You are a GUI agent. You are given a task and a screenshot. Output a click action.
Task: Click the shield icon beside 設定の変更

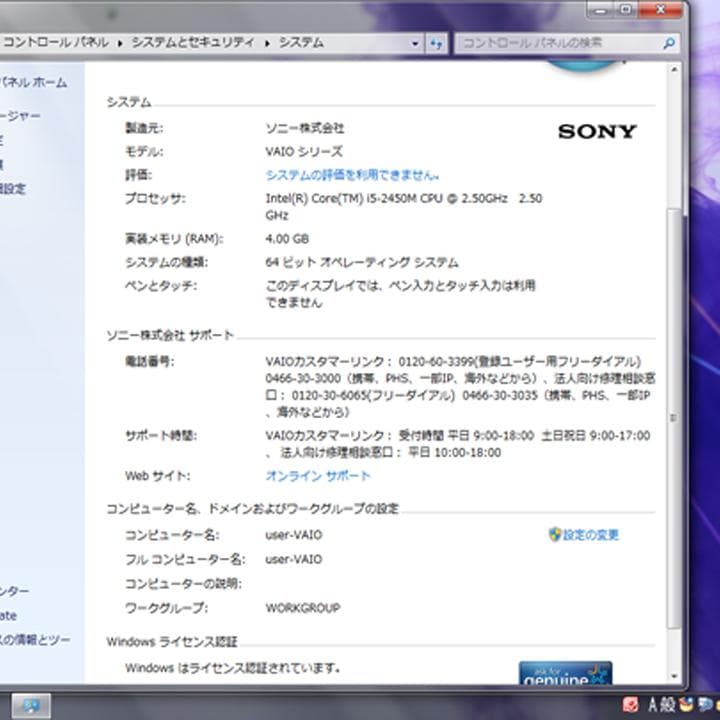(x=555, y=534)
